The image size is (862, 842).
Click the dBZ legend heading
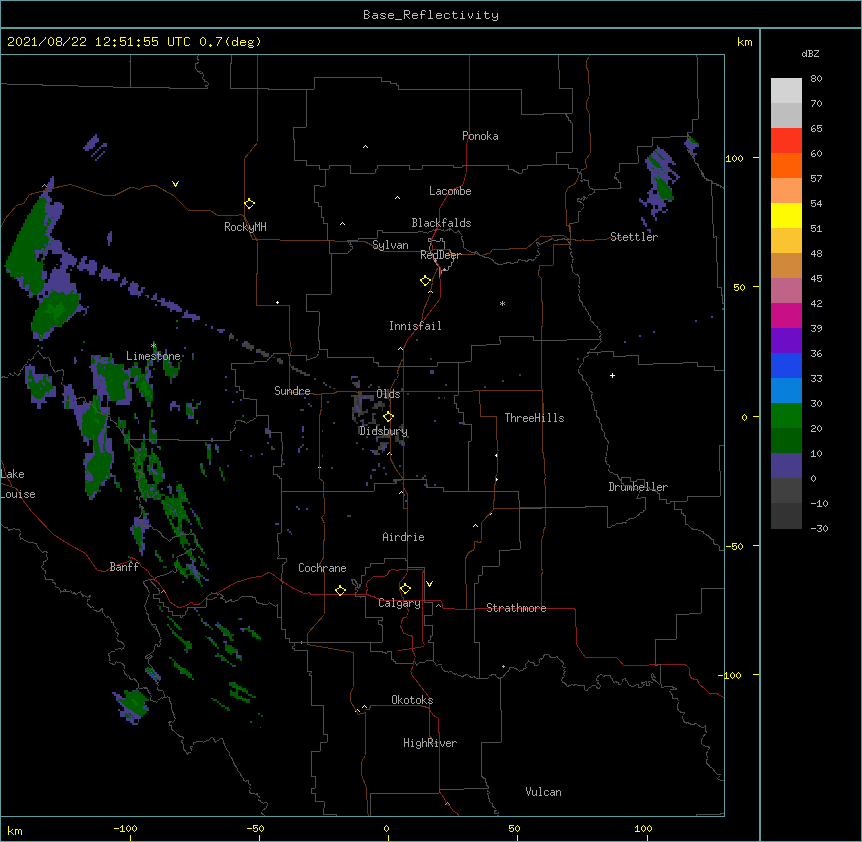coord(810,53)
